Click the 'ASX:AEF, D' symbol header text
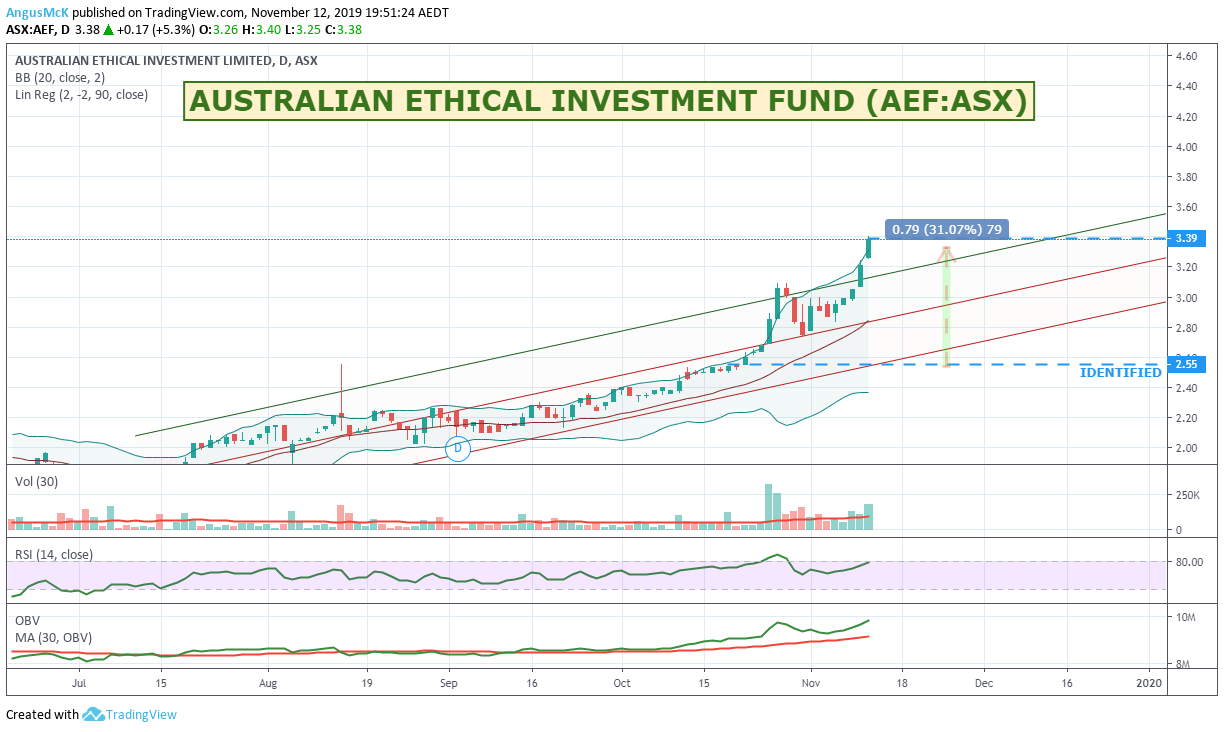Image resolution: width=1224 pixels, height=732 pixels. (38, 29)
